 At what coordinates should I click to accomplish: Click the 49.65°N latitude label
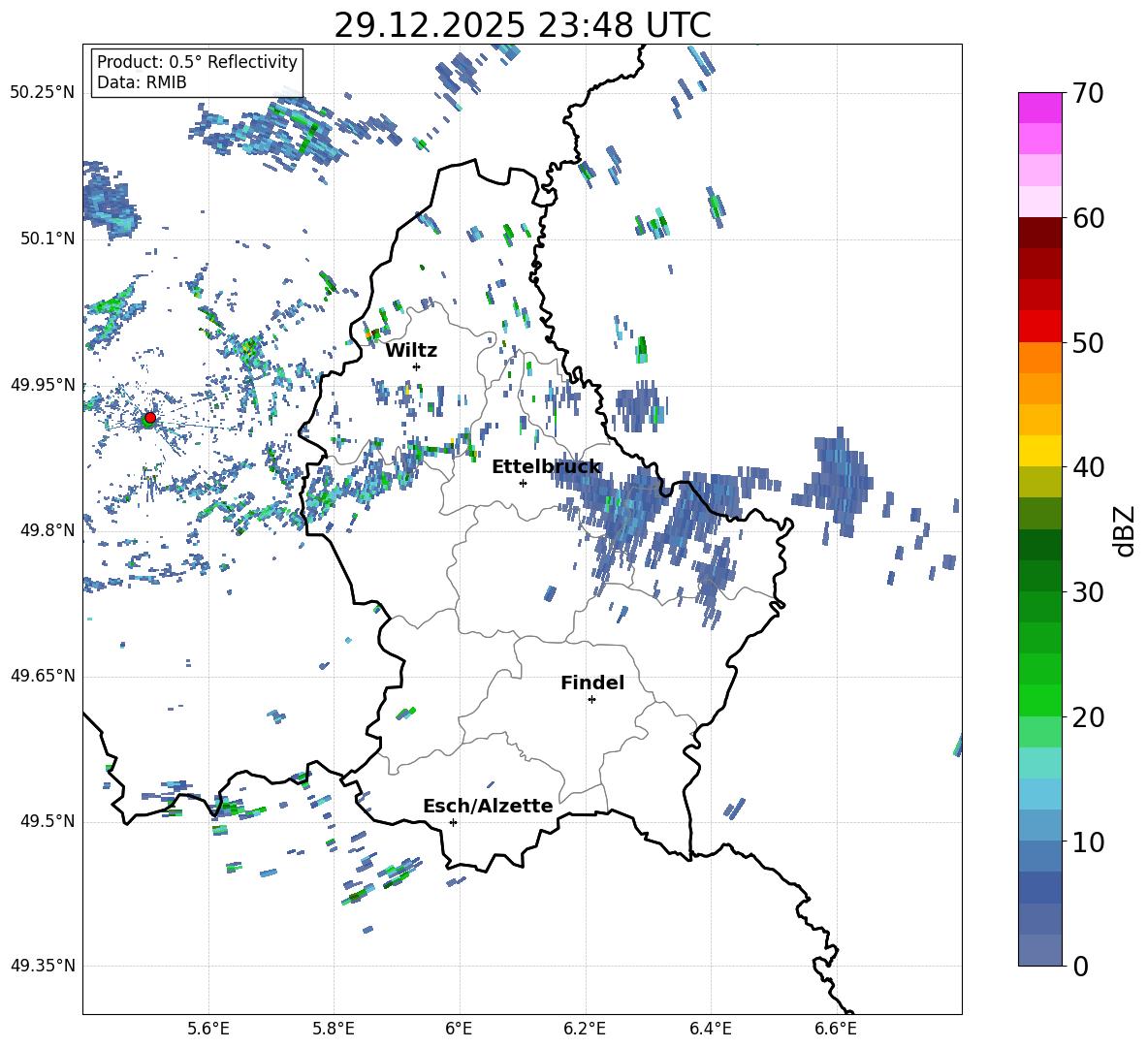(43, 676)
